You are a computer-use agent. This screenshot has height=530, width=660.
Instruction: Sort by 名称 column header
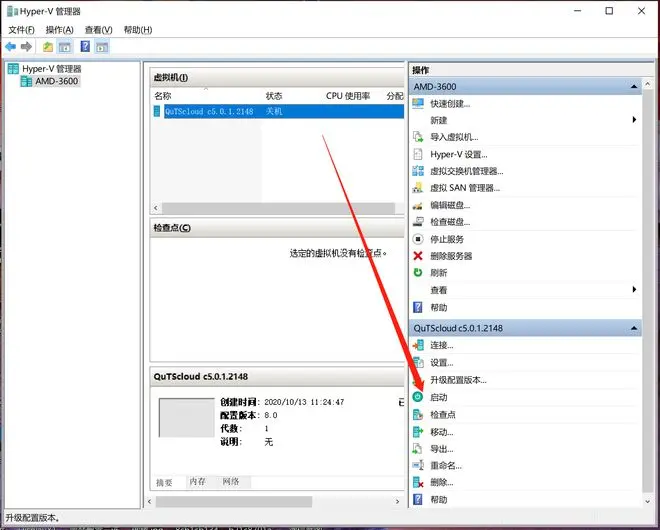162,96
